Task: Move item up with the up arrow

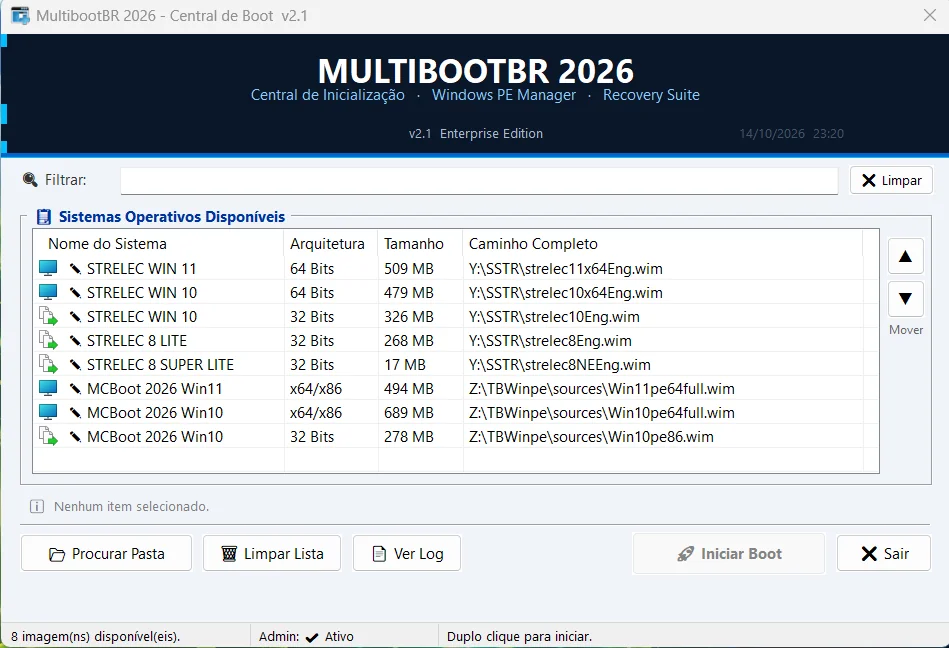Action: coord(905,257)
